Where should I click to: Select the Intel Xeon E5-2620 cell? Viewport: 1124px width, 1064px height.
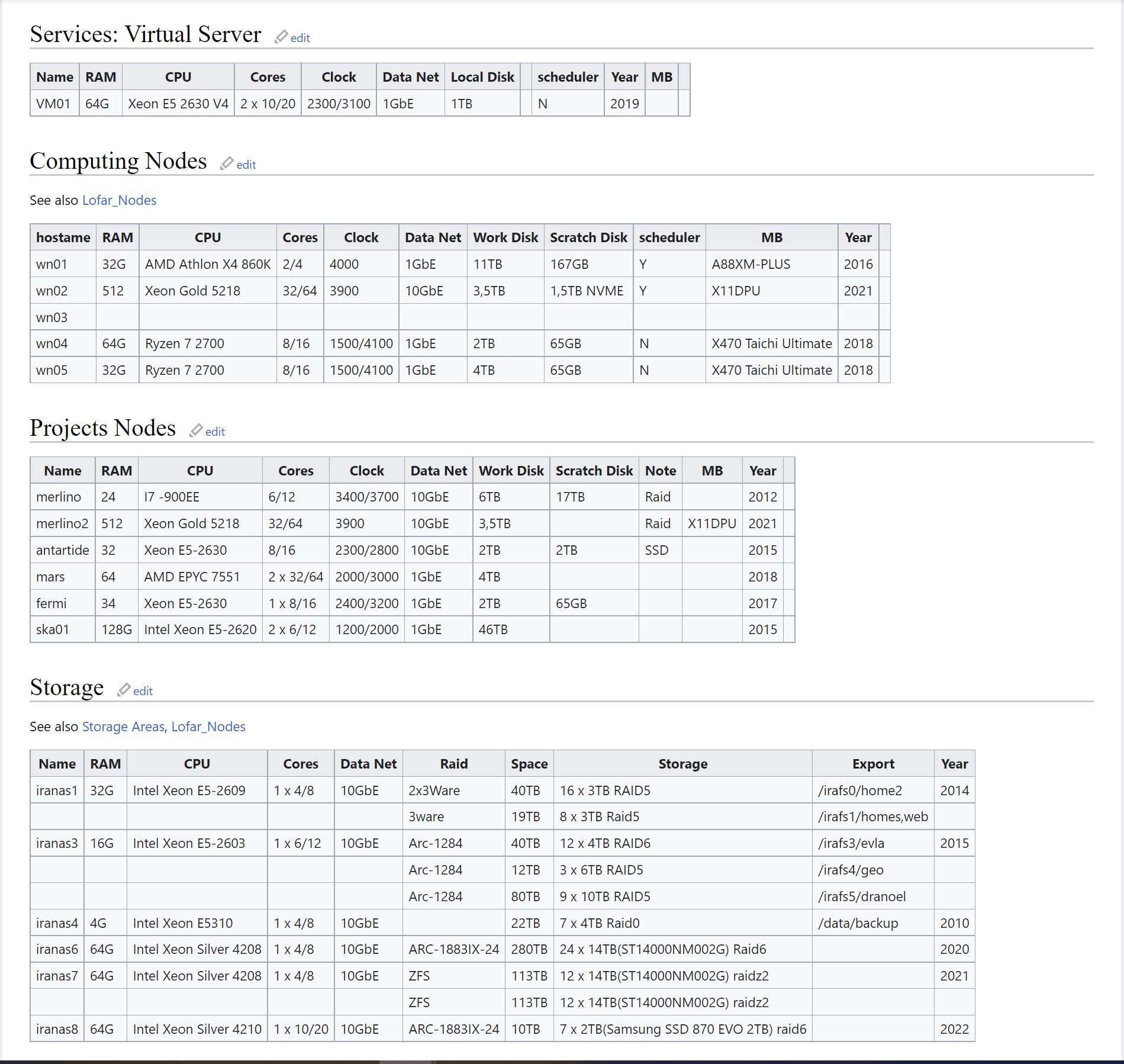click(200, 629)
